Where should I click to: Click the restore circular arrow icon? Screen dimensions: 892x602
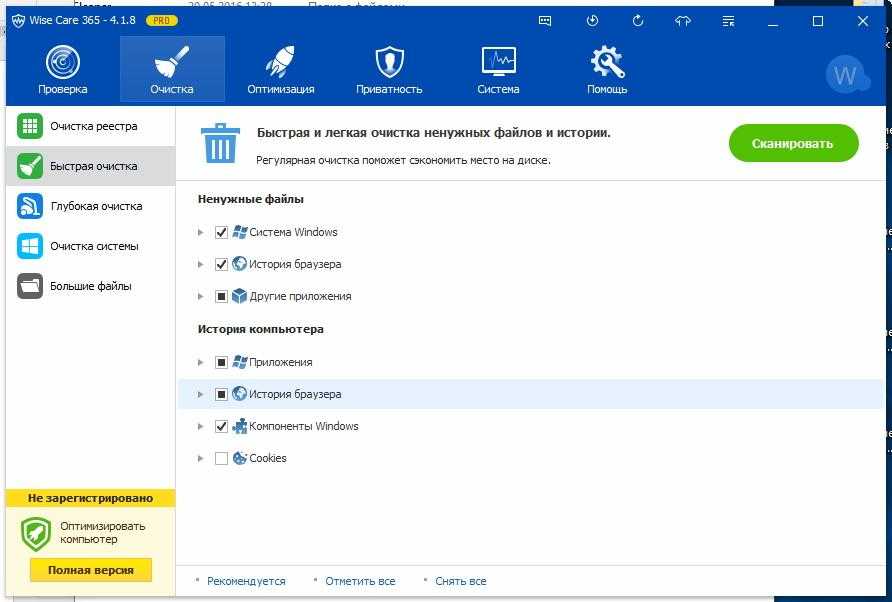638,21
